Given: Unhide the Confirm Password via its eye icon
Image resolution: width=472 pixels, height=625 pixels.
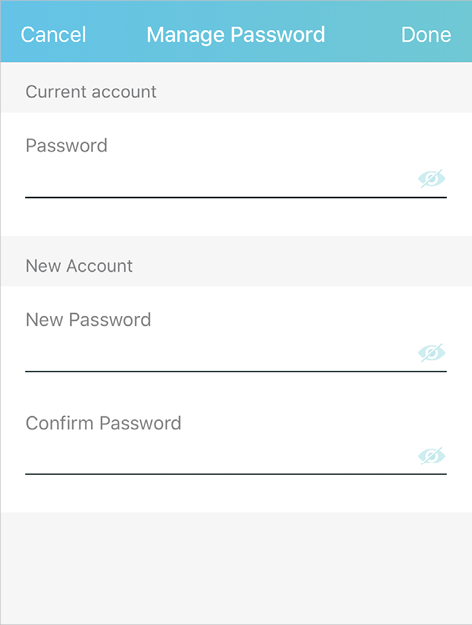Looking at the screenshot, I should point(432,456).
